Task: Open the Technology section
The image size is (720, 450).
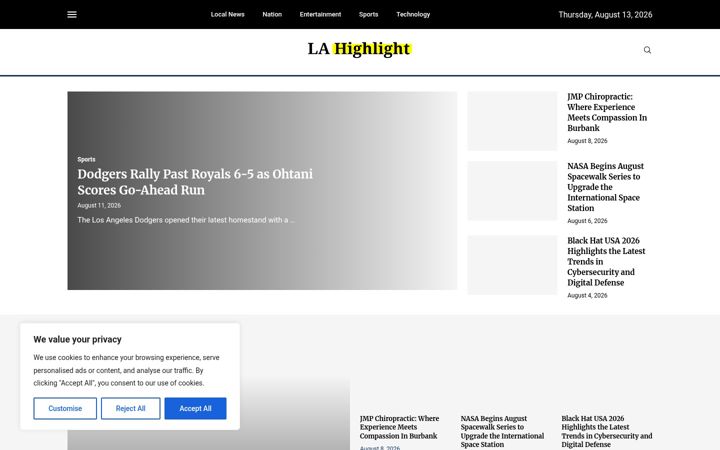Action: 413,15
